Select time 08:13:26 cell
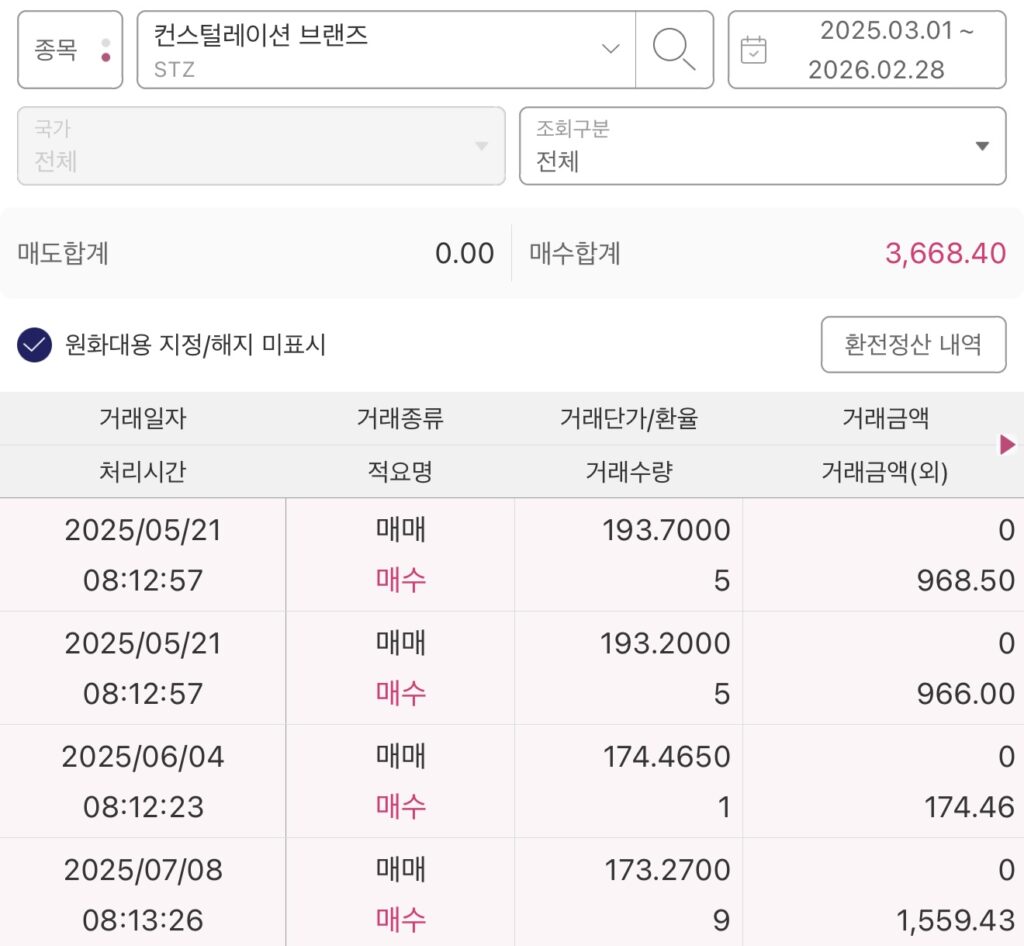This screenshot has height=946, width=1024. click(143, 921)
